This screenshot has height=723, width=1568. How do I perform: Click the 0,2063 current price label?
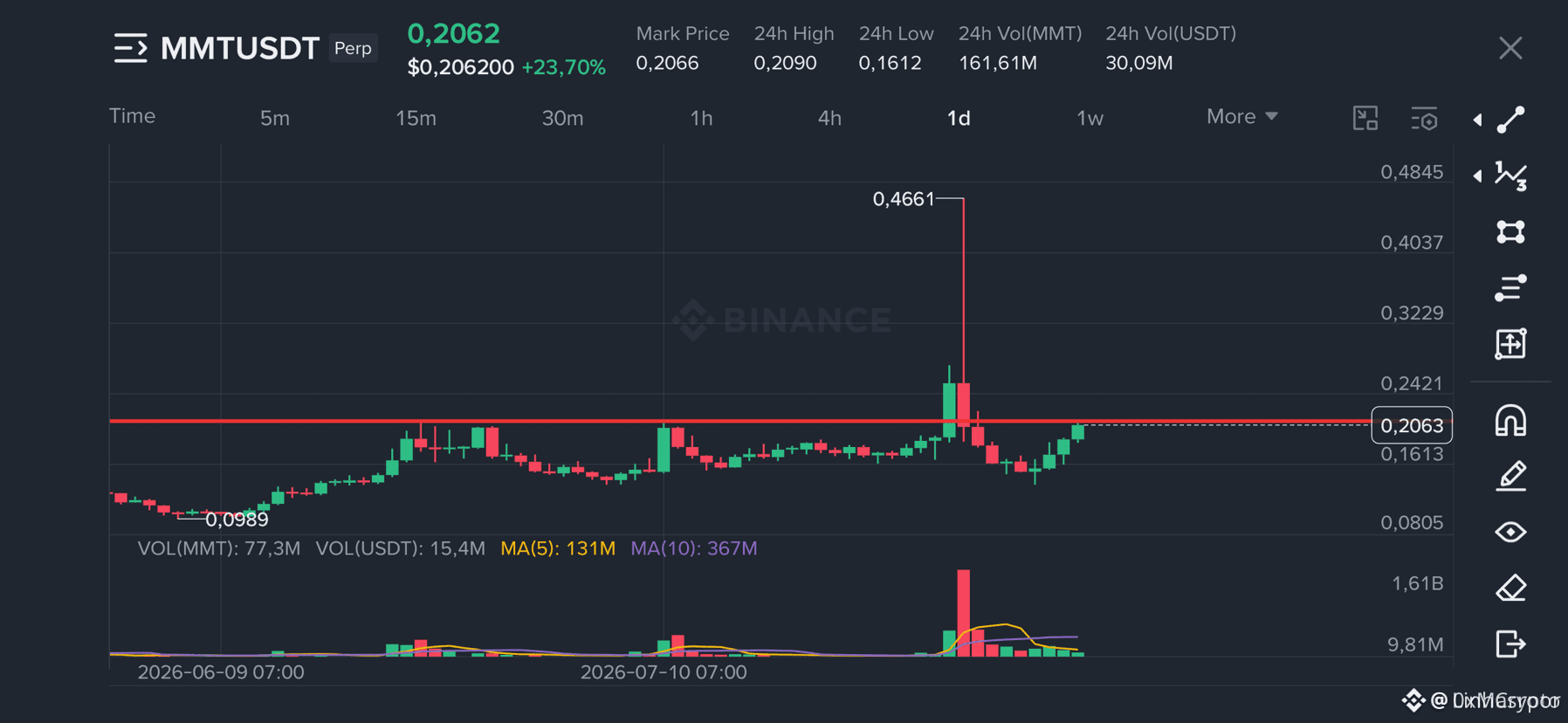1412,425
